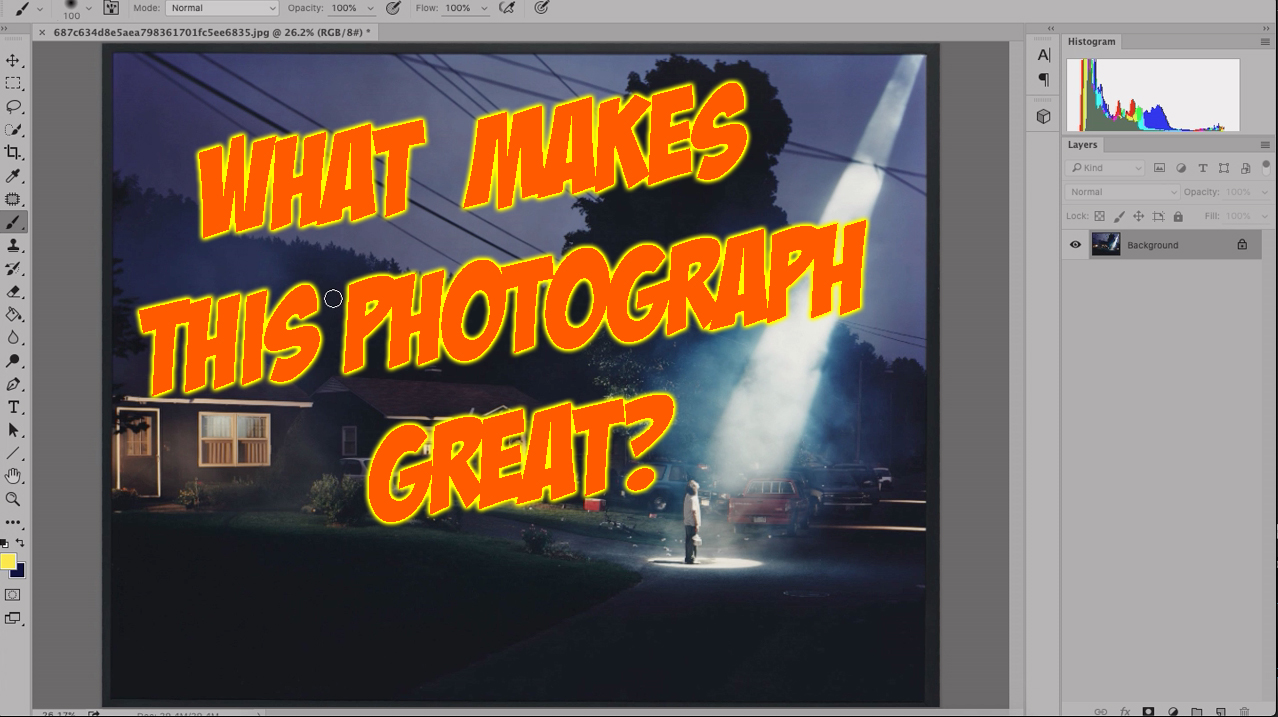Select the Dodge tool

[13, 361]
